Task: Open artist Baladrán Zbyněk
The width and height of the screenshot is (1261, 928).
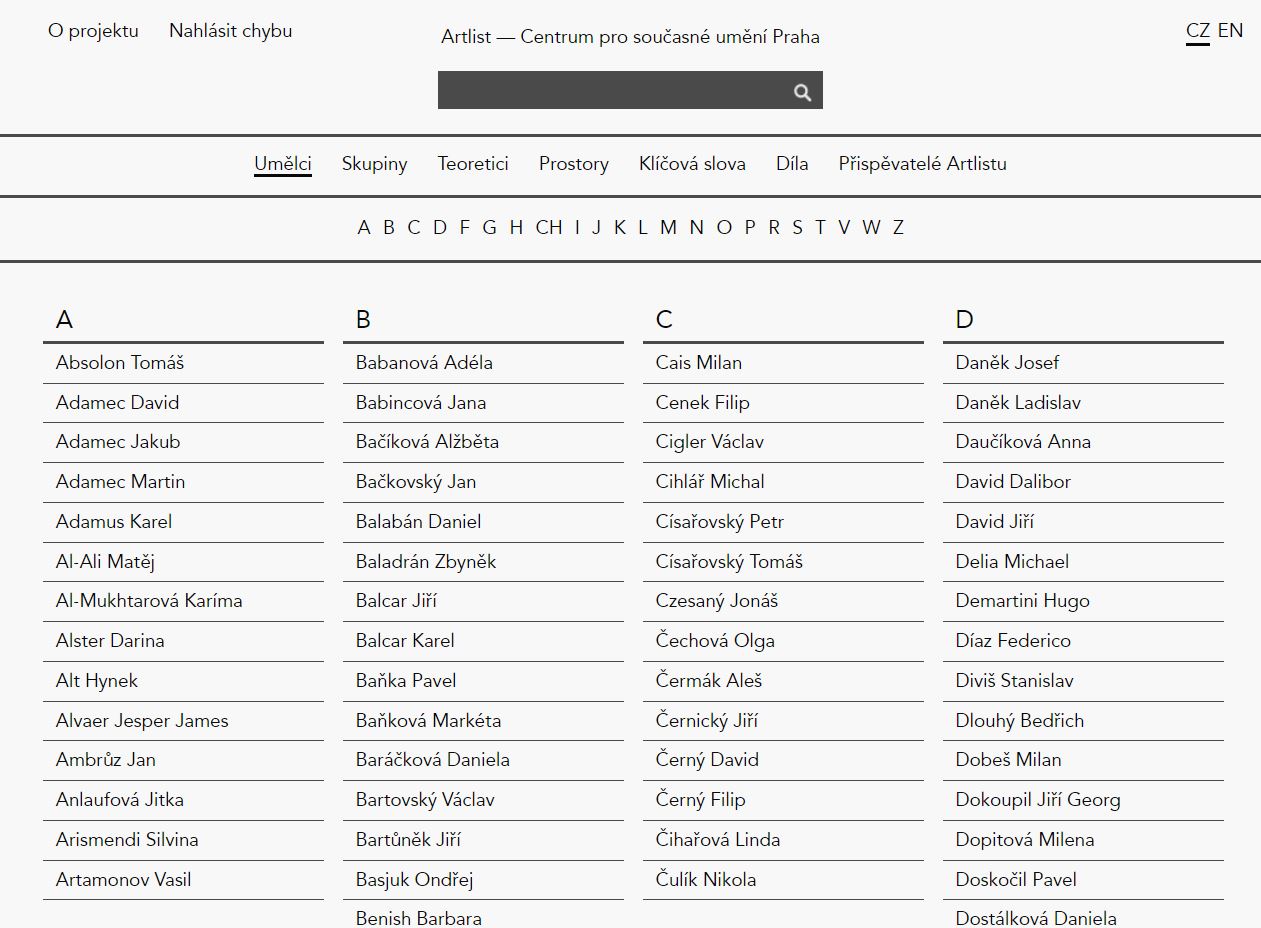Action: tap(426, 562)
